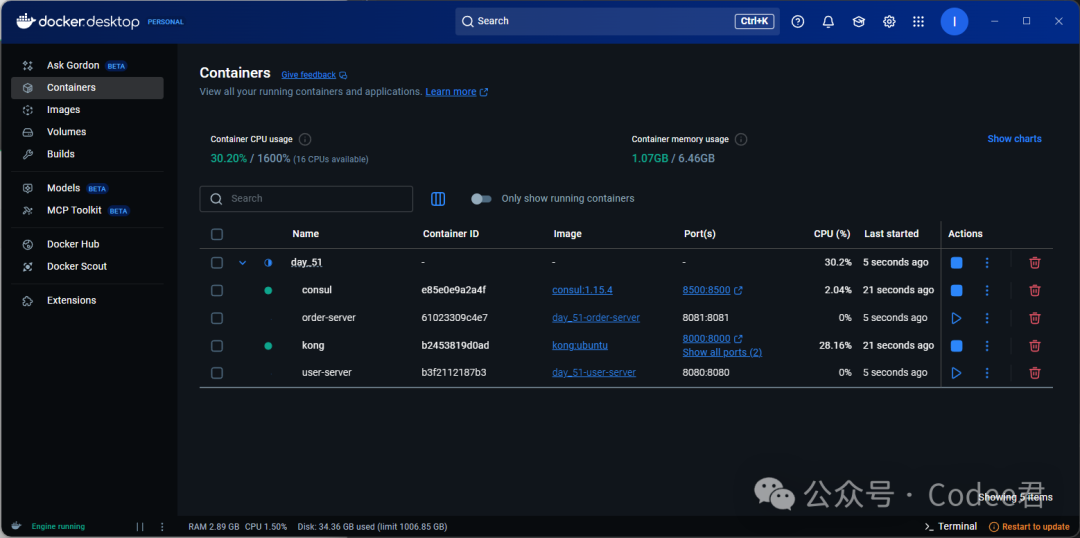Click Restart to update
The width and height of the screenshot is (1080, 538).
click(1029, 526)
